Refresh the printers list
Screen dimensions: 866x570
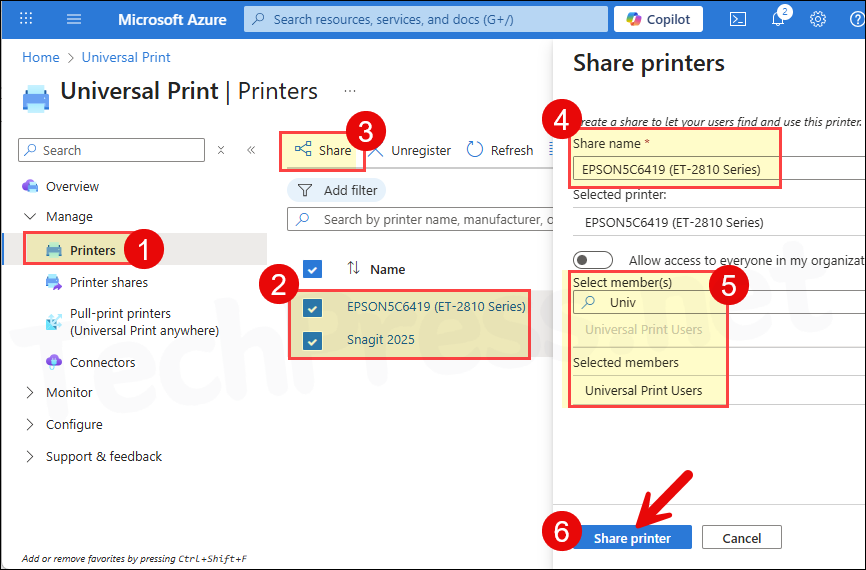click(x=500, y=150)
